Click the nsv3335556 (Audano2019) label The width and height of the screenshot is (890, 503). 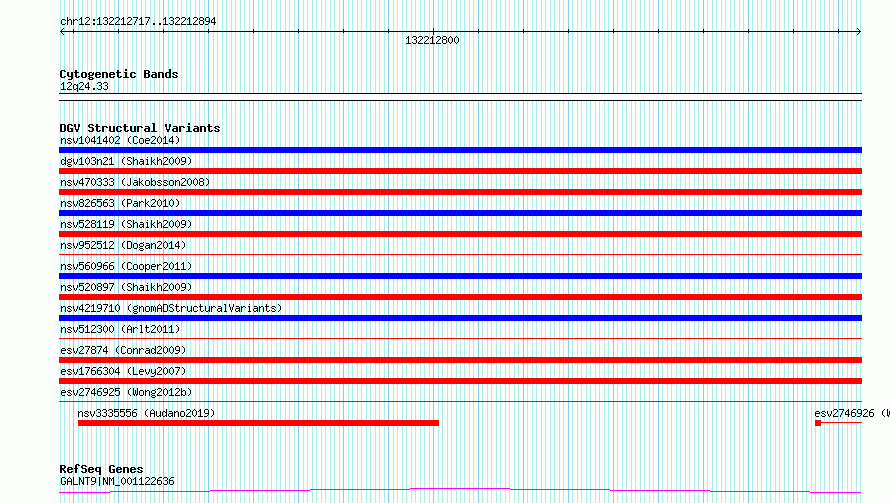click(x=146, y=413)
